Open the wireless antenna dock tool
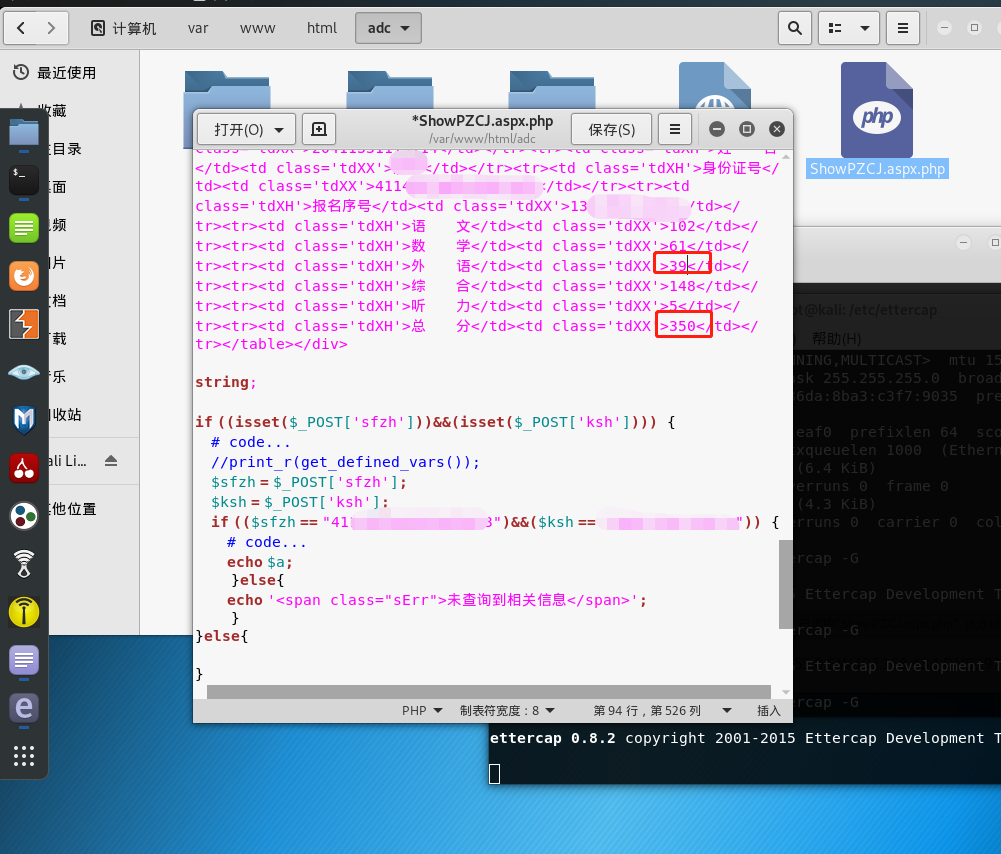The width and height of the screenshot is (1001, 854). pyautogui.click(x=24, y=564)
